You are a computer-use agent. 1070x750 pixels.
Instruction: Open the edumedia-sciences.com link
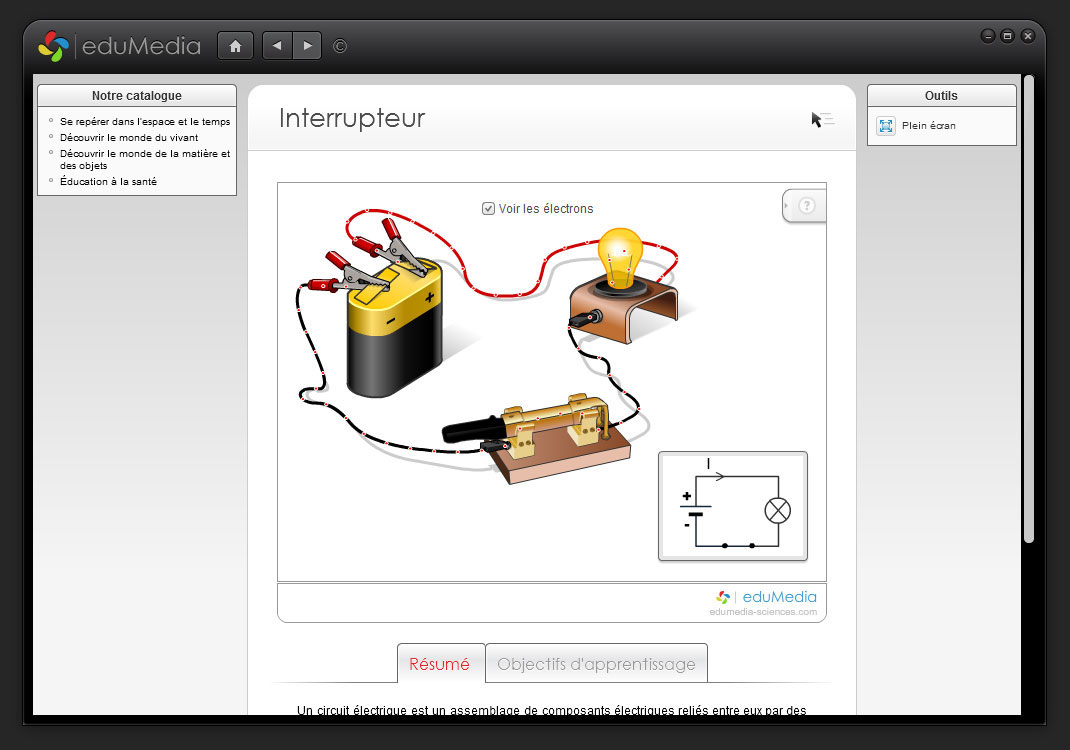(x=763, y=612)
